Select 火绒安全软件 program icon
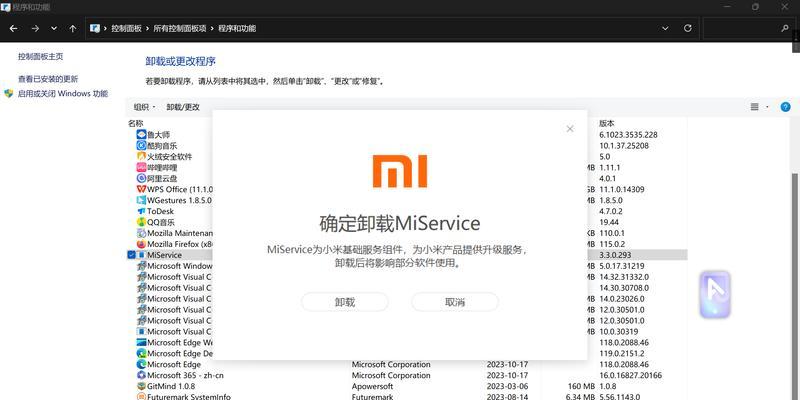Image resolution: width=800 pixels, height=400 pixels. (x=141, y=156)
